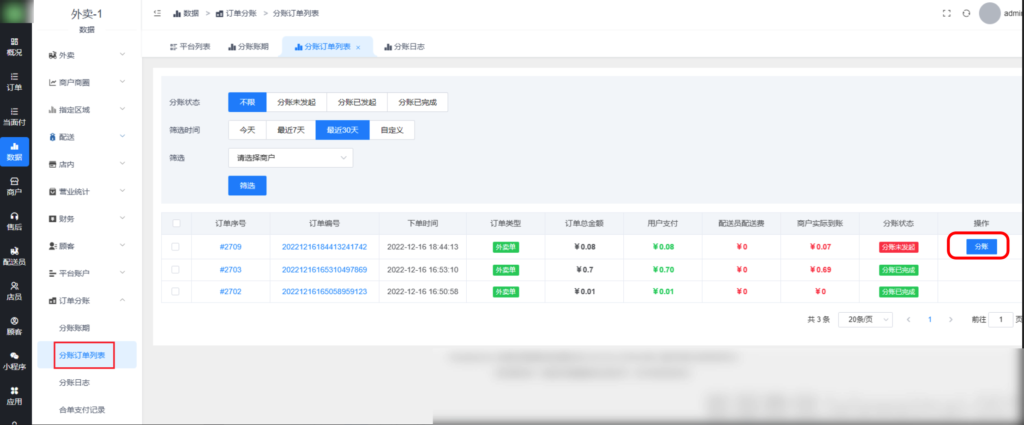Open 售后 headset icon in sidebar

(x=14, y=220)
